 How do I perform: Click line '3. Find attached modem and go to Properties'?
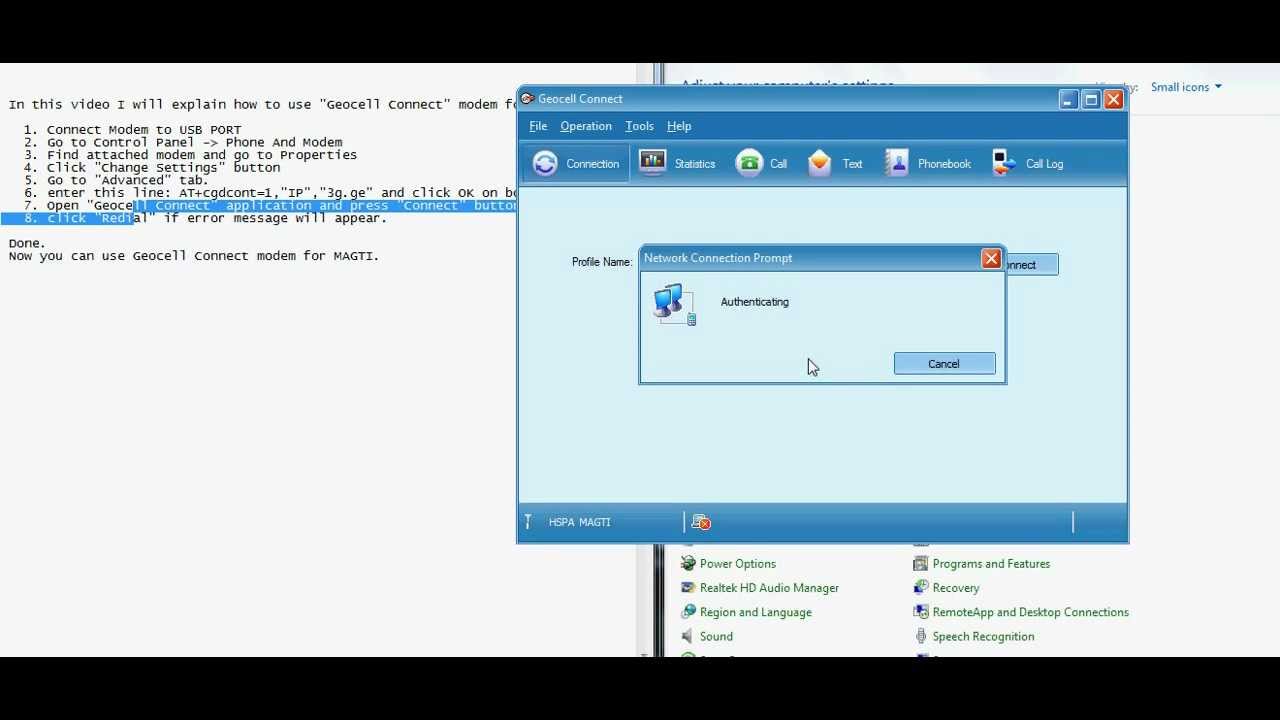[x=190, y=155]
